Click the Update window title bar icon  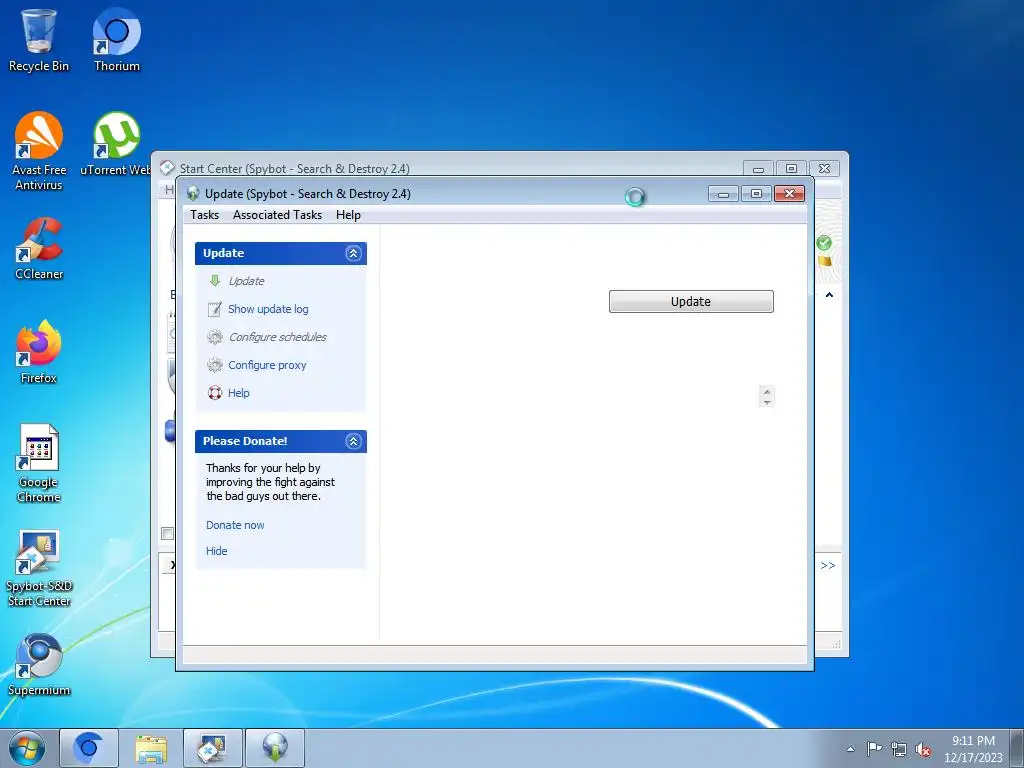pyautogui.click(x=193, y=193)
